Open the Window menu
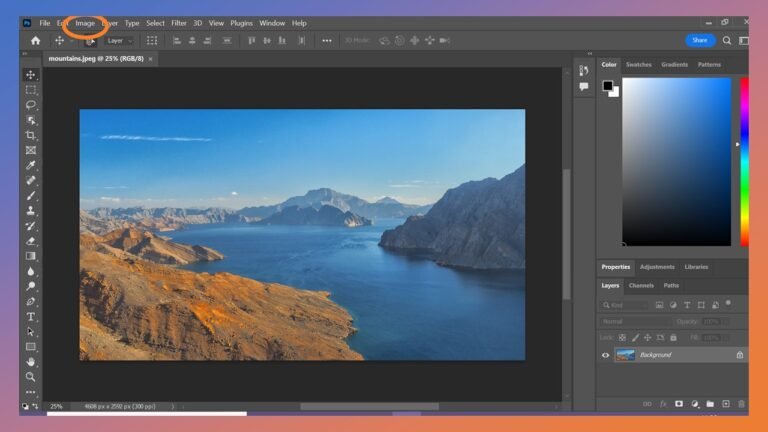Image resolution: width=768 pixels, height=432 pixels. coord(272,23)
